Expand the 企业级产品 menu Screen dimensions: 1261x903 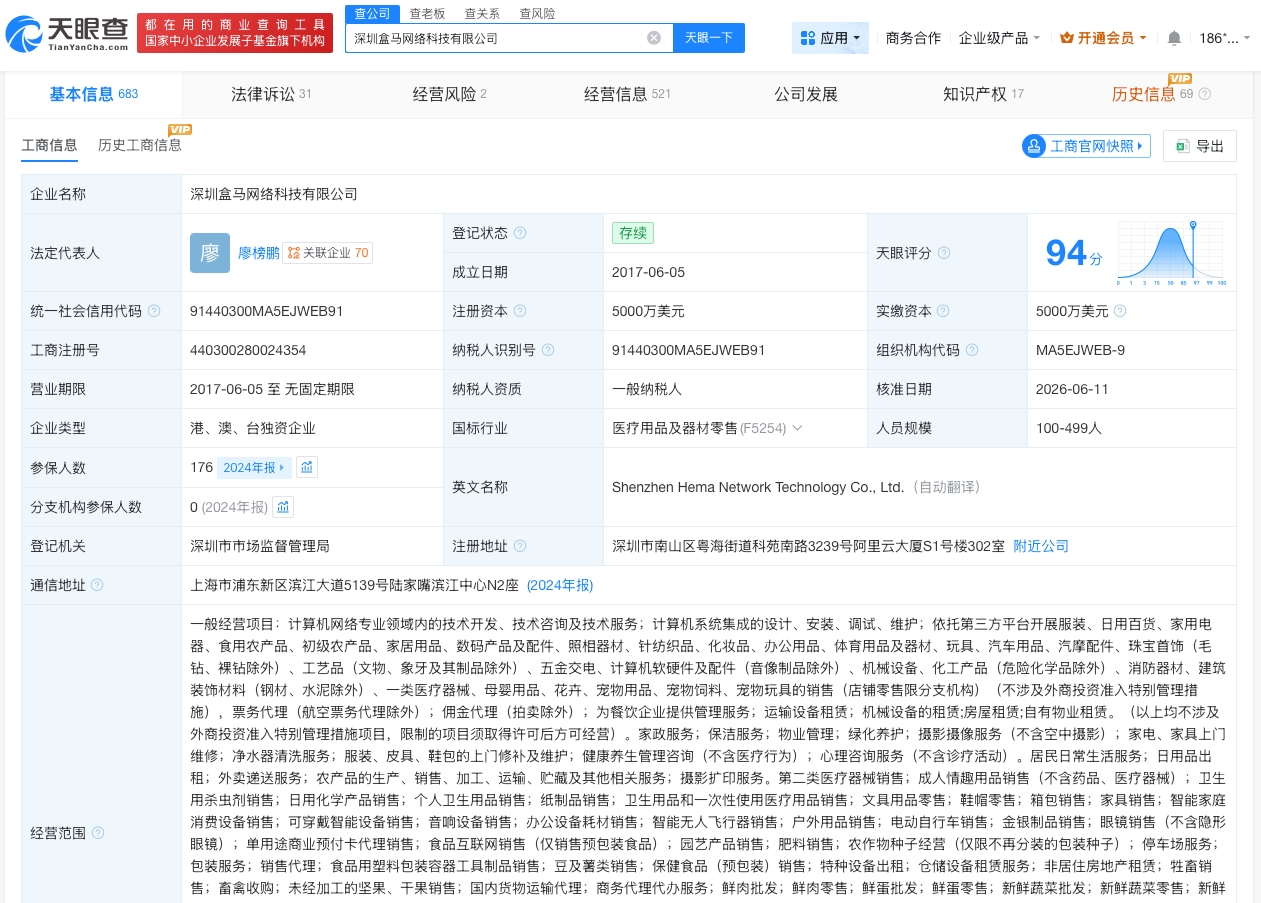[x=999, y=38]
